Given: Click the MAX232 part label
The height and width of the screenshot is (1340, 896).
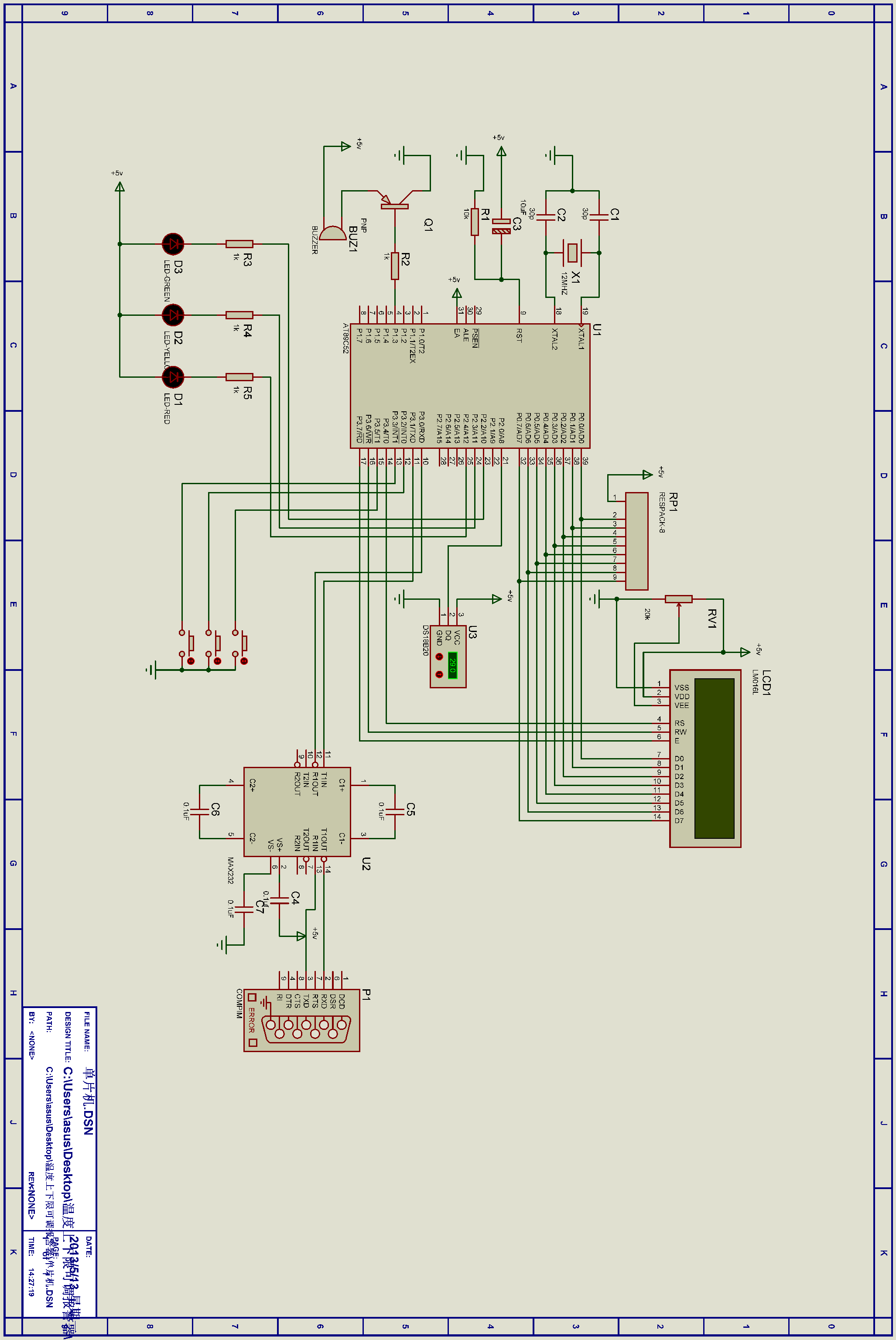Looking at the screenshot, I should pyautogui.click(x=230, y=870).
